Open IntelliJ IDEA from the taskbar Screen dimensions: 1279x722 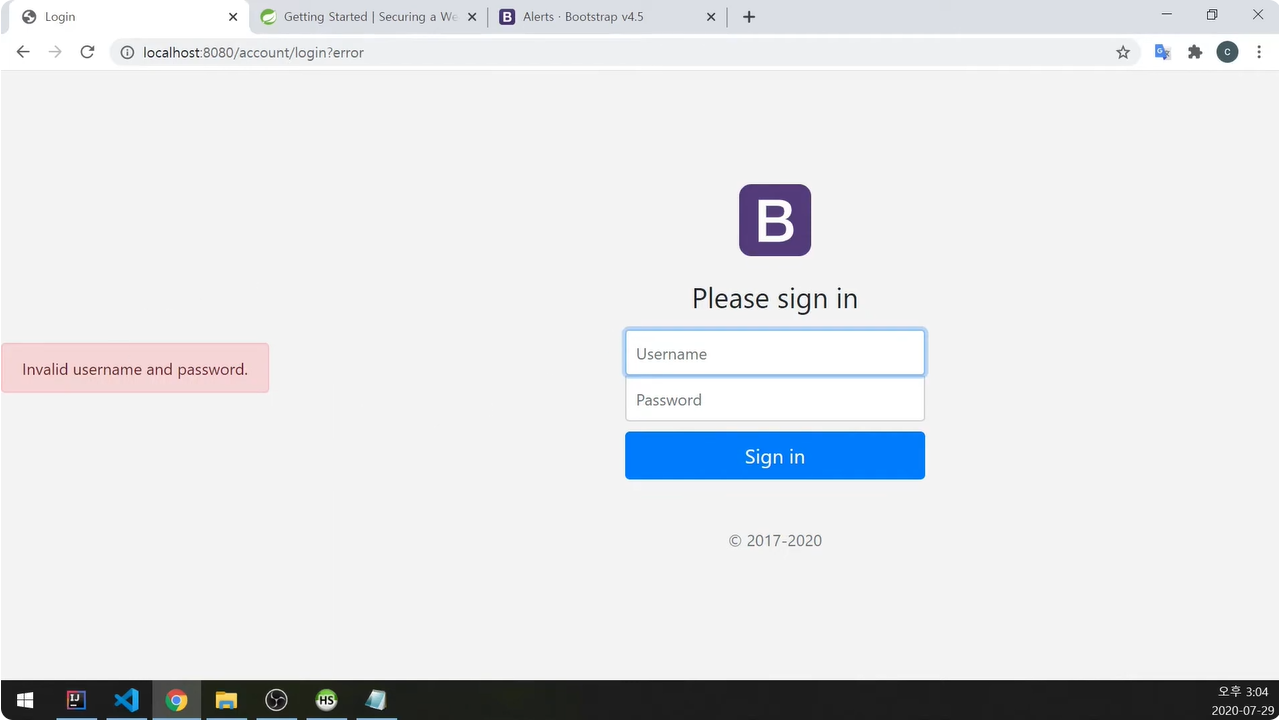[76, 700]
